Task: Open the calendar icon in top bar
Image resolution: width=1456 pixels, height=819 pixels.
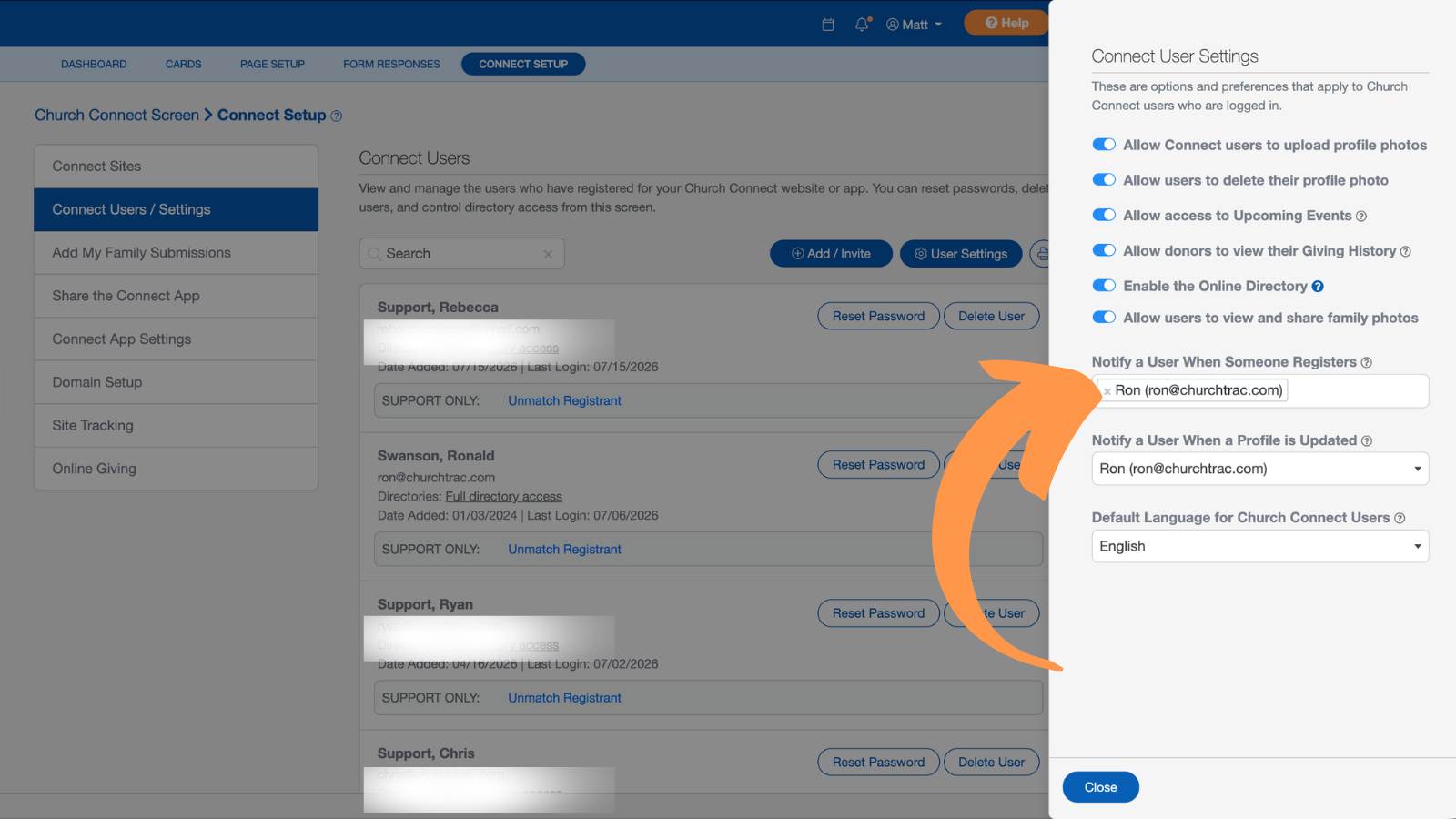Action: (x=828, y=25)
